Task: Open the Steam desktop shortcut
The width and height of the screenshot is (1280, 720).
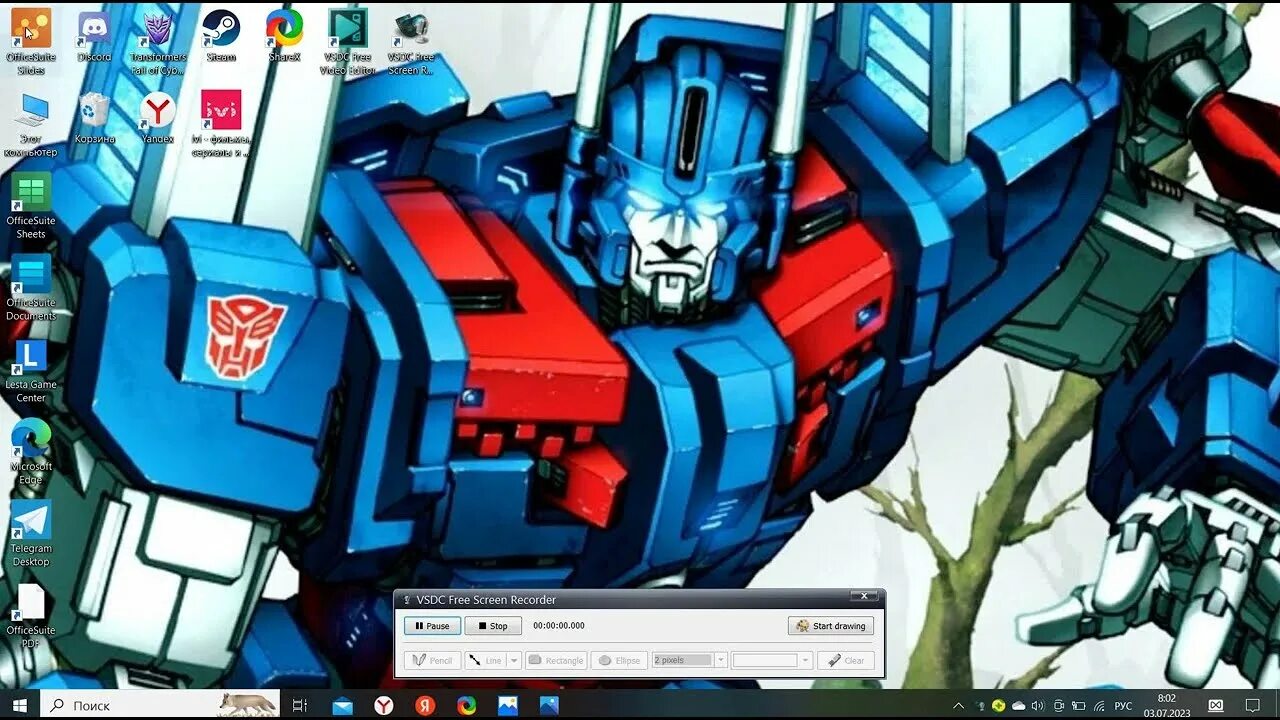Action: tap(221, 36)
